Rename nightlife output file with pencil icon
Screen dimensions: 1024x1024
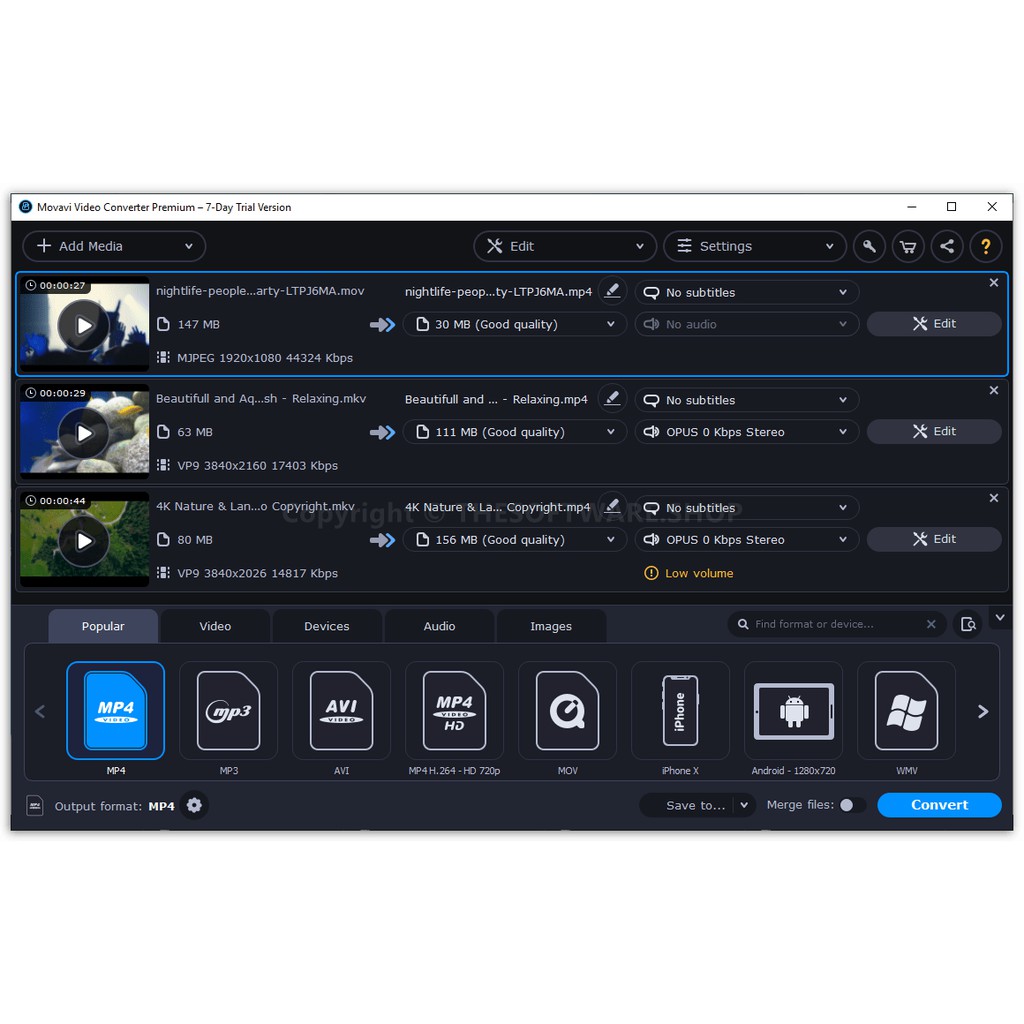click(613, 291)
